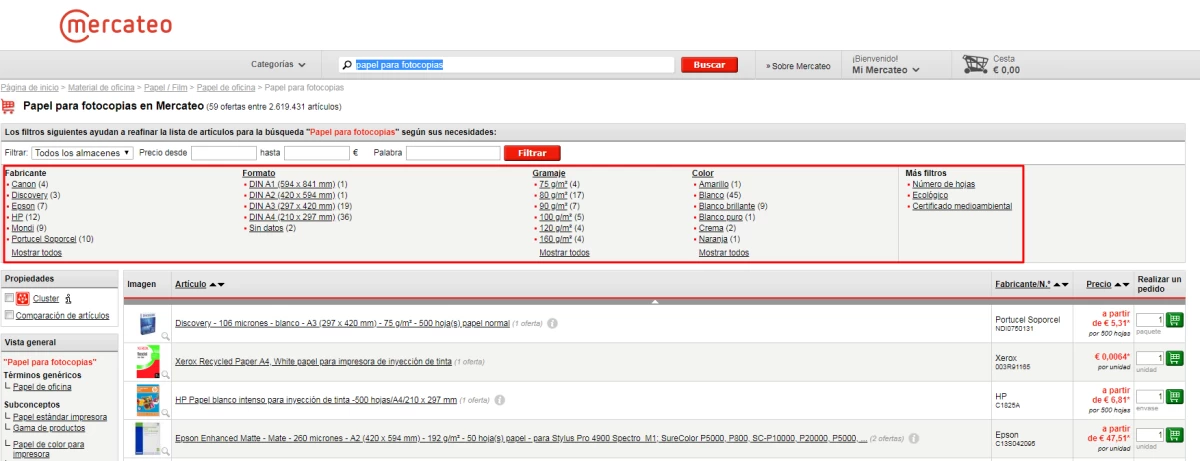1200x461 pixels.
Task: Sort results by Precio column header
Action: pos(1099,285)
